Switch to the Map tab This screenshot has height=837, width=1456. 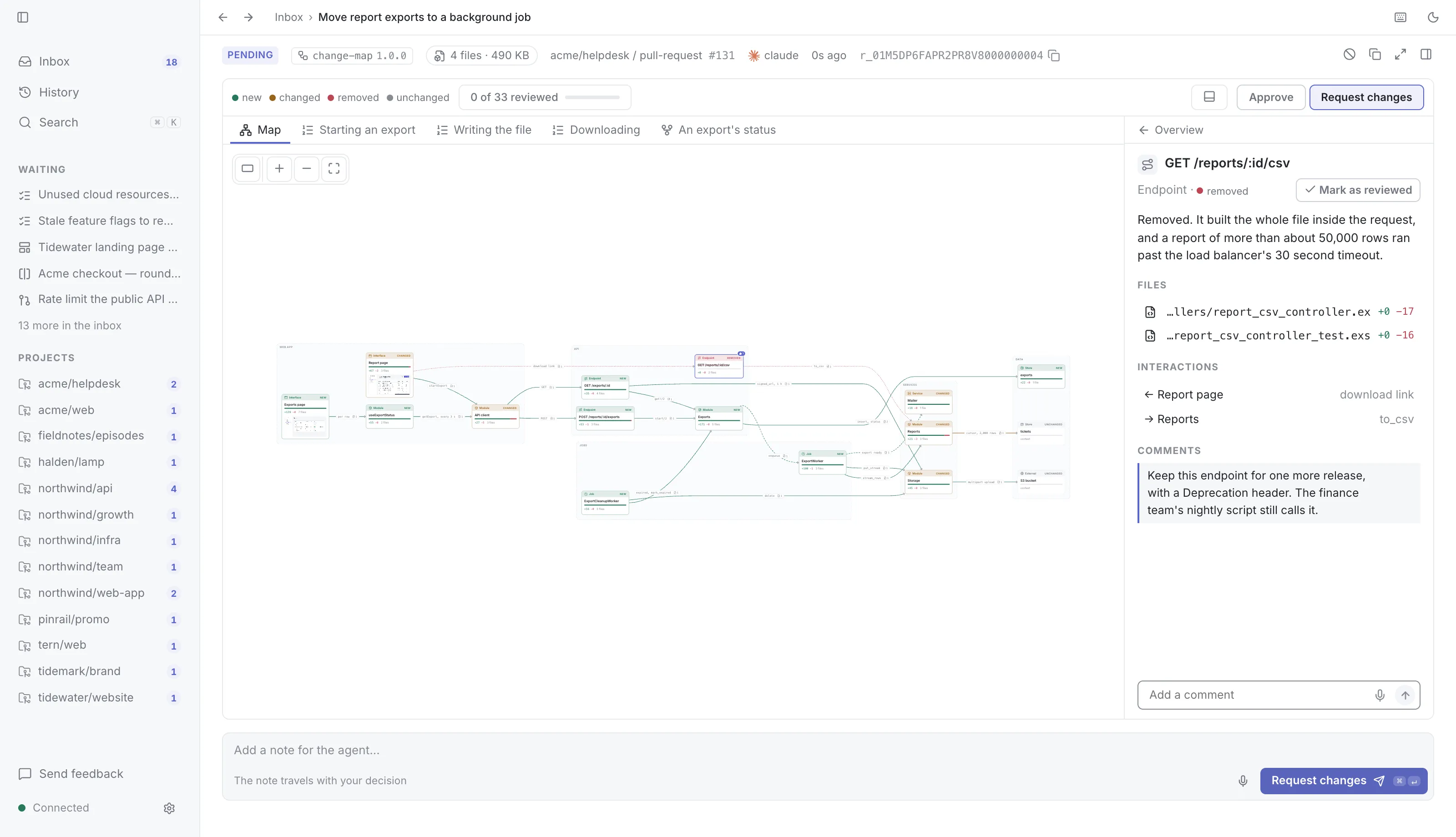(x=260, y=130)
